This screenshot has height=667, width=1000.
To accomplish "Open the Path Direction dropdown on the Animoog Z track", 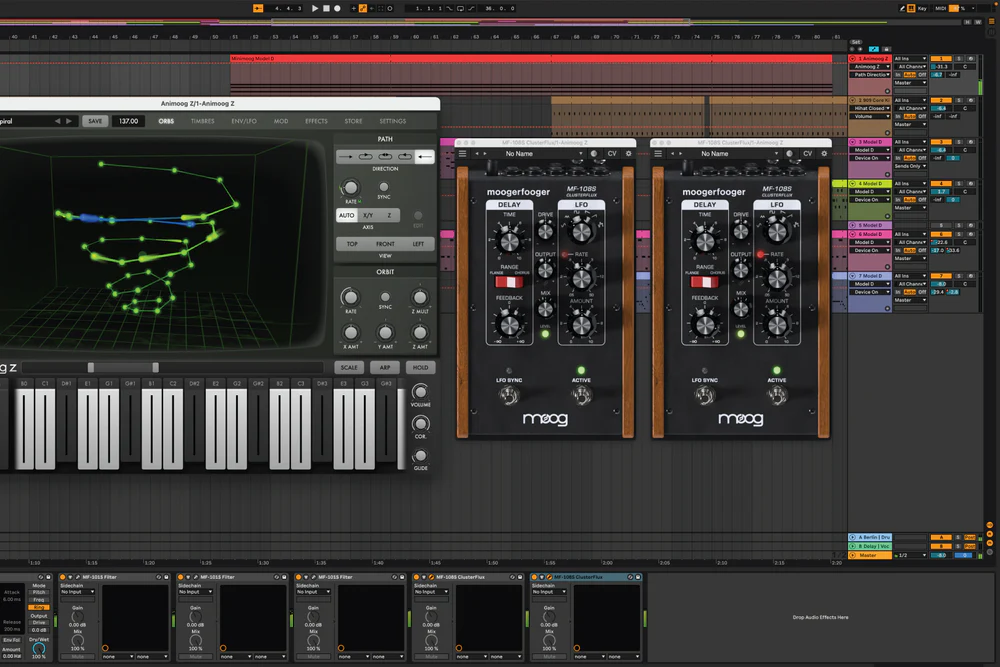I will click(x=870, y=74).
